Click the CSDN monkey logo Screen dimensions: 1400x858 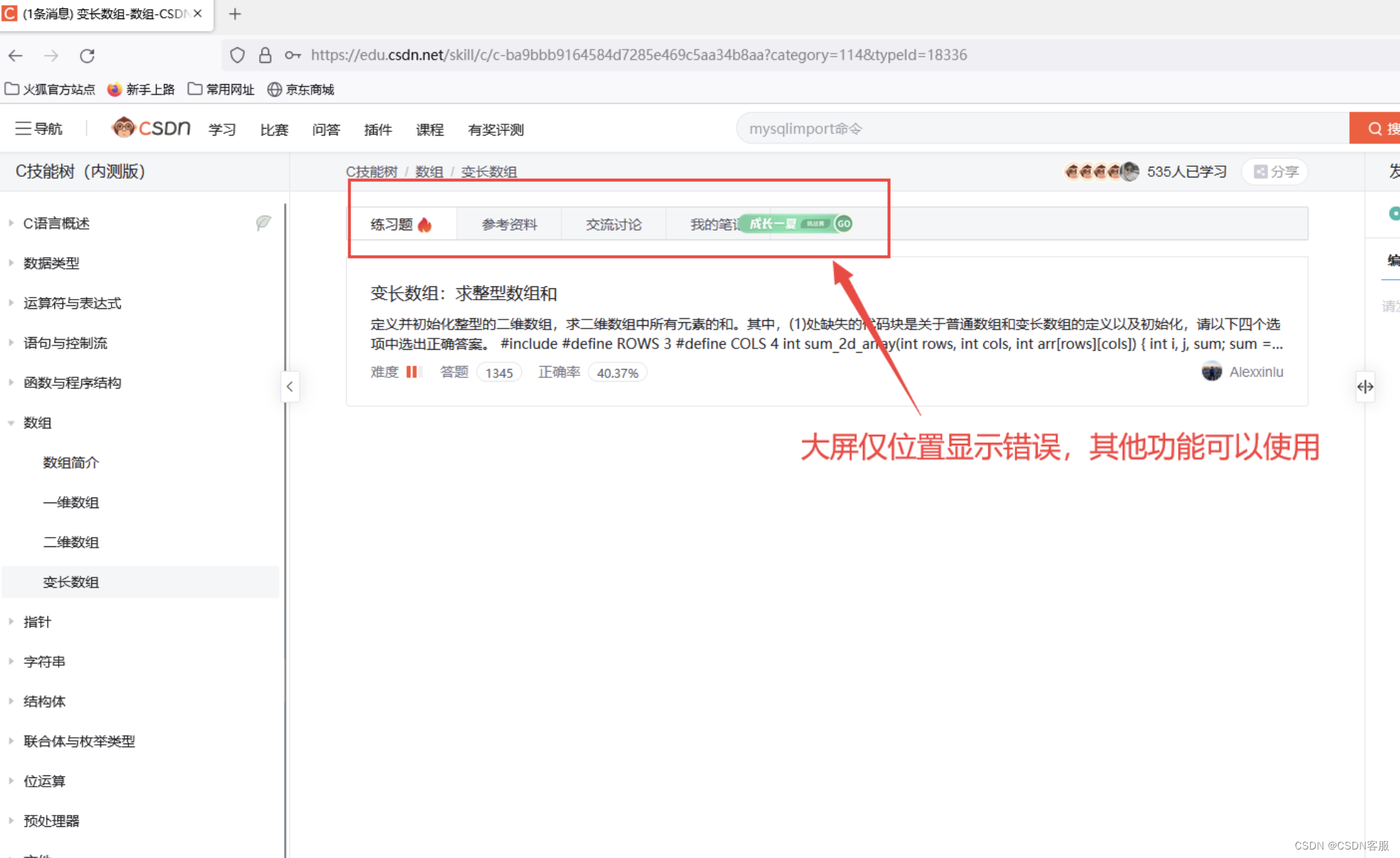124,128
